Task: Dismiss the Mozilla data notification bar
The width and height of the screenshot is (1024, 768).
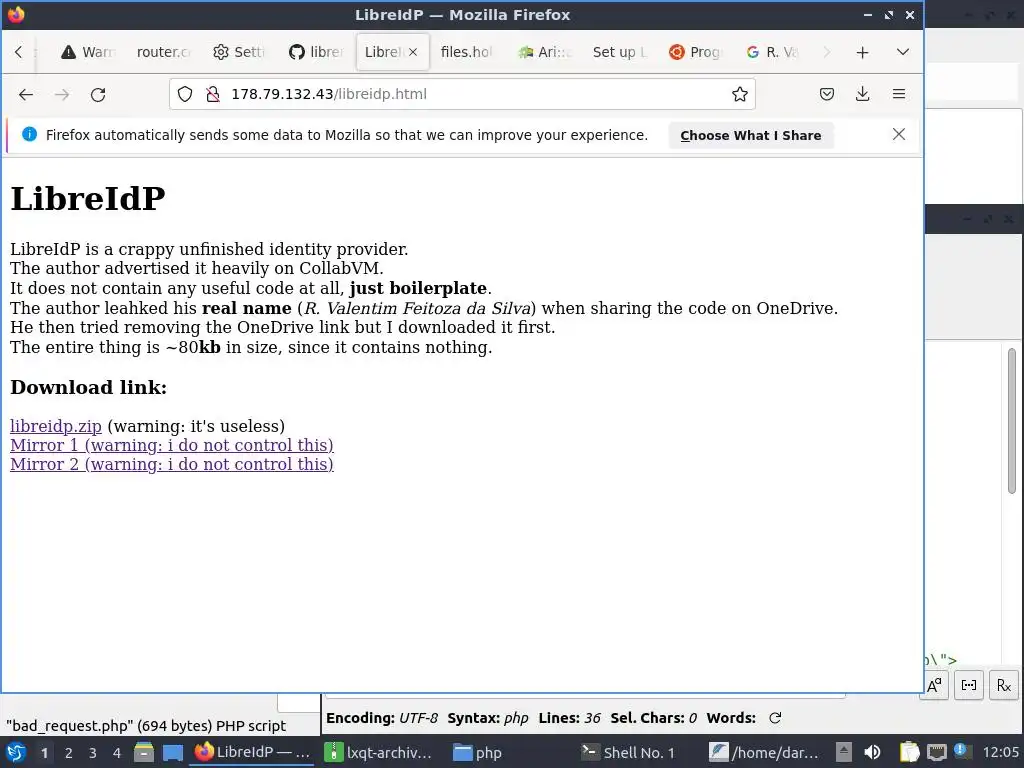Action: coord(899,135)
